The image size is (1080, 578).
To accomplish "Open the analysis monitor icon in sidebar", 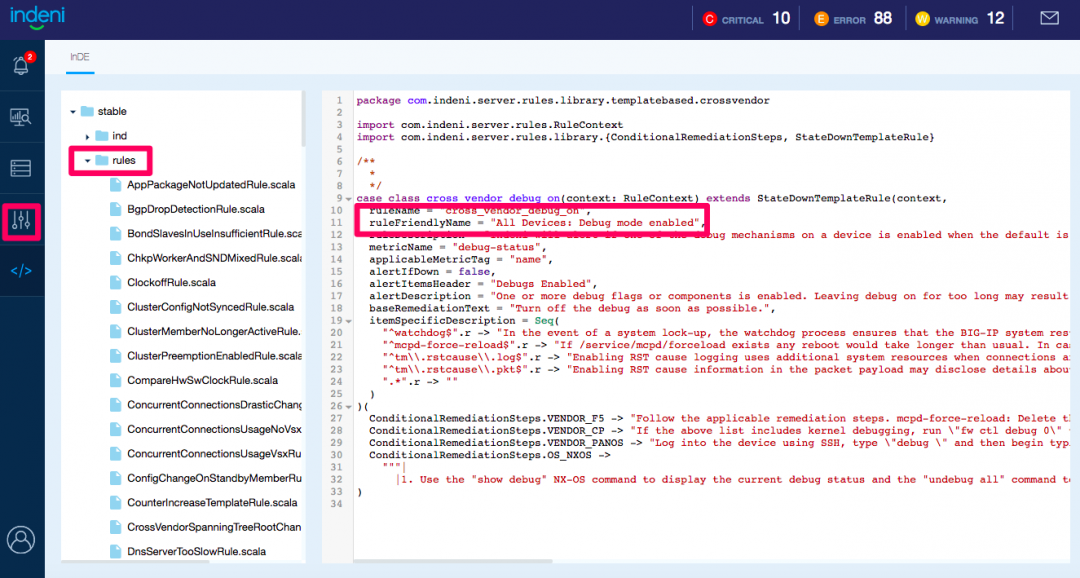I will (21, 117).
